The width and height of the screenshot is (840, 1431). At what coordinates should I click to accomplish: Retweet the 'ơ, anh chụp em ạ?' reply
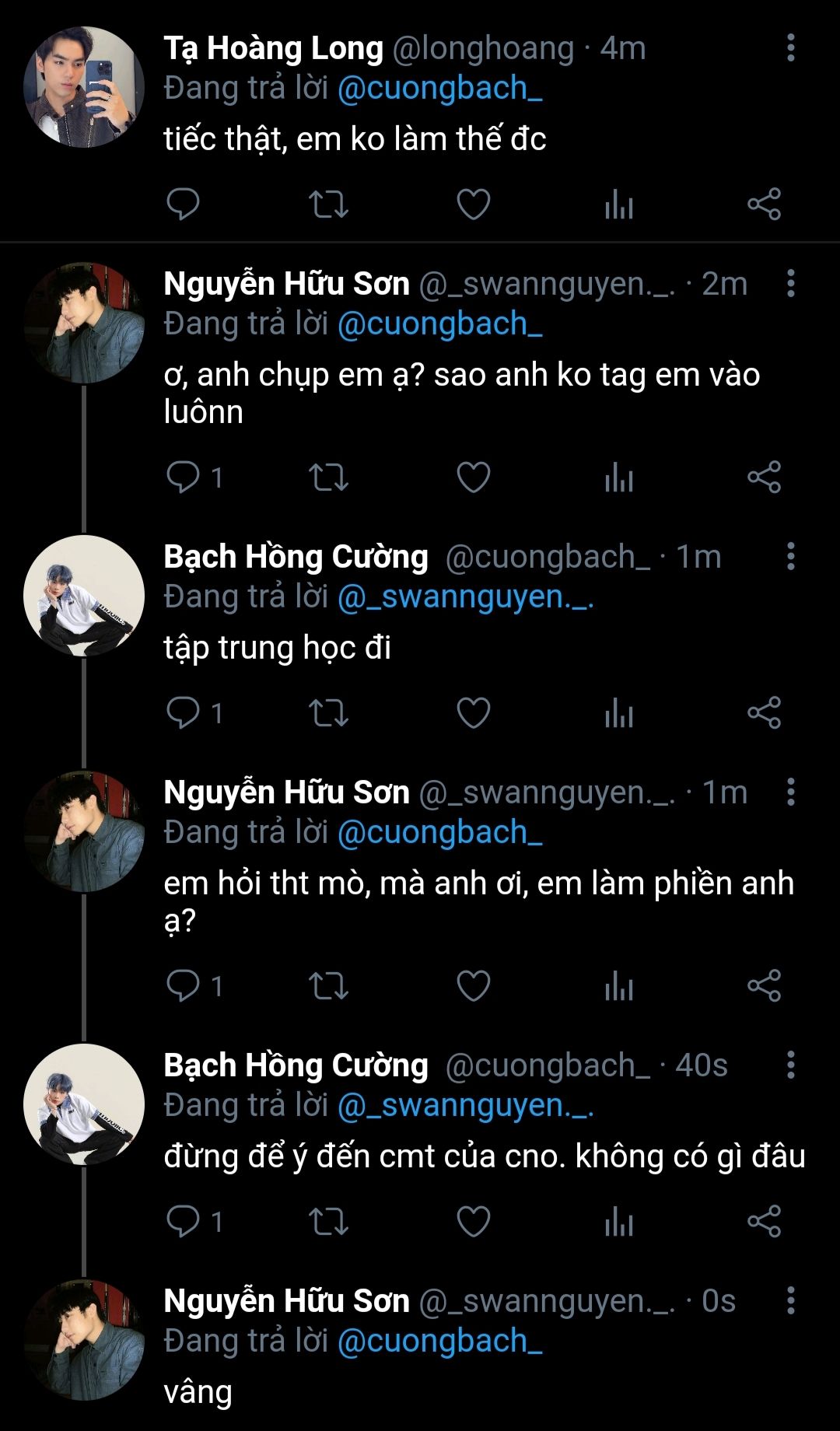point(328,478)
